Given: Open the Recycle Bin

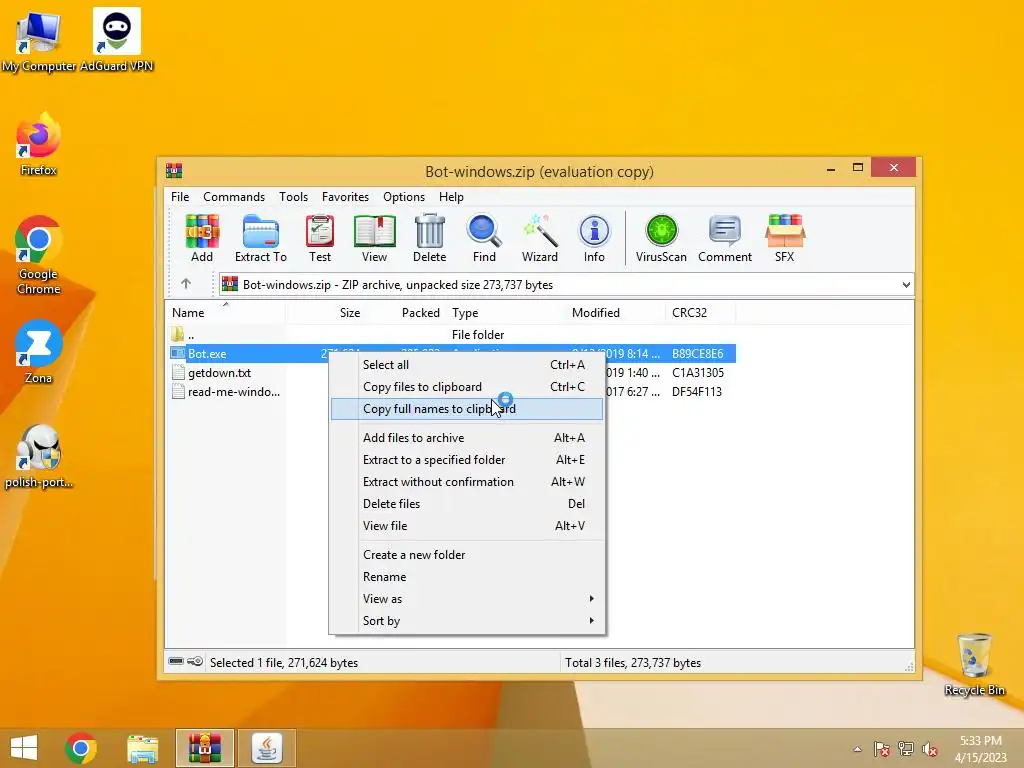Looking at the screenshot, I should [974, 664].
